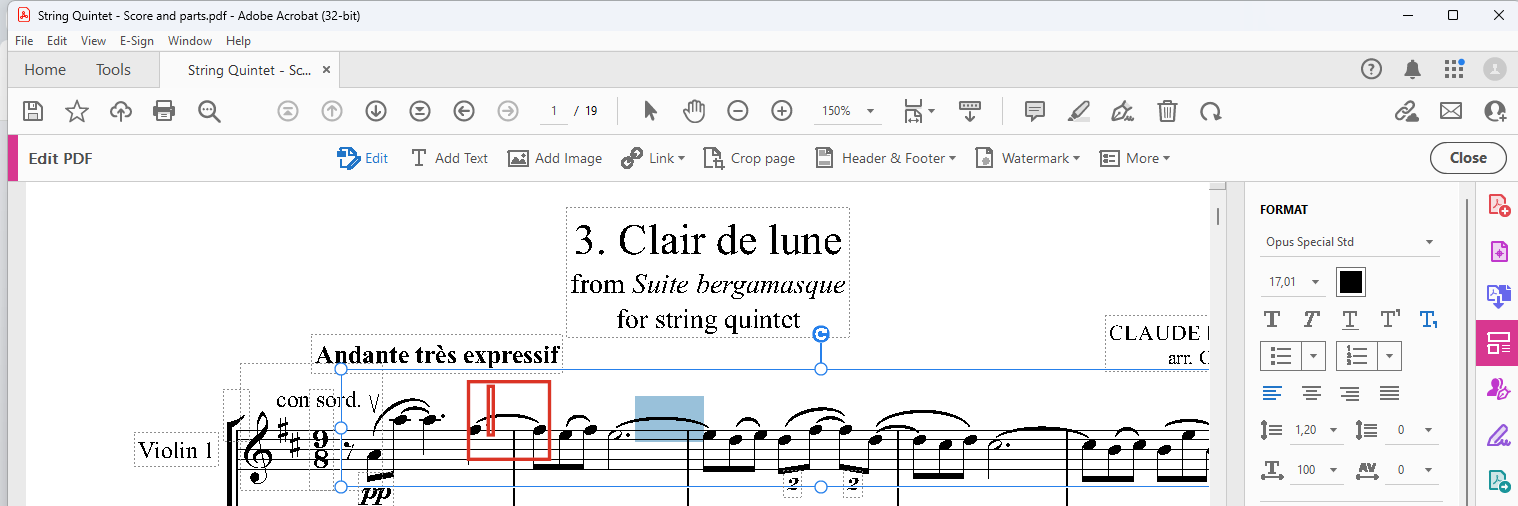Open the View menu
Screen dimensions: 1518x506
93,41
